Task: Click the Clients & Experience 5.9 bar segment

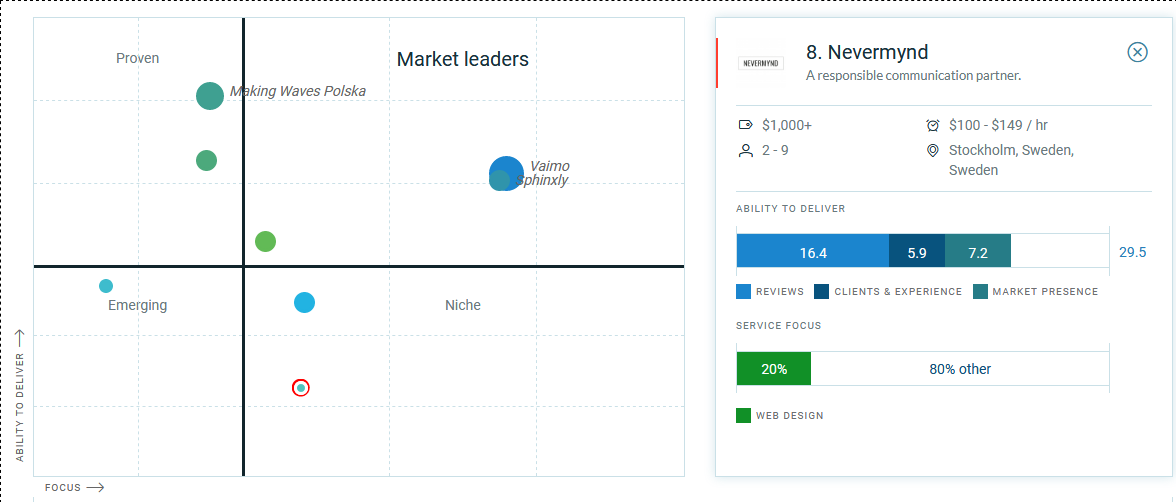Action: pyautogui.click(x=916, y=253)
